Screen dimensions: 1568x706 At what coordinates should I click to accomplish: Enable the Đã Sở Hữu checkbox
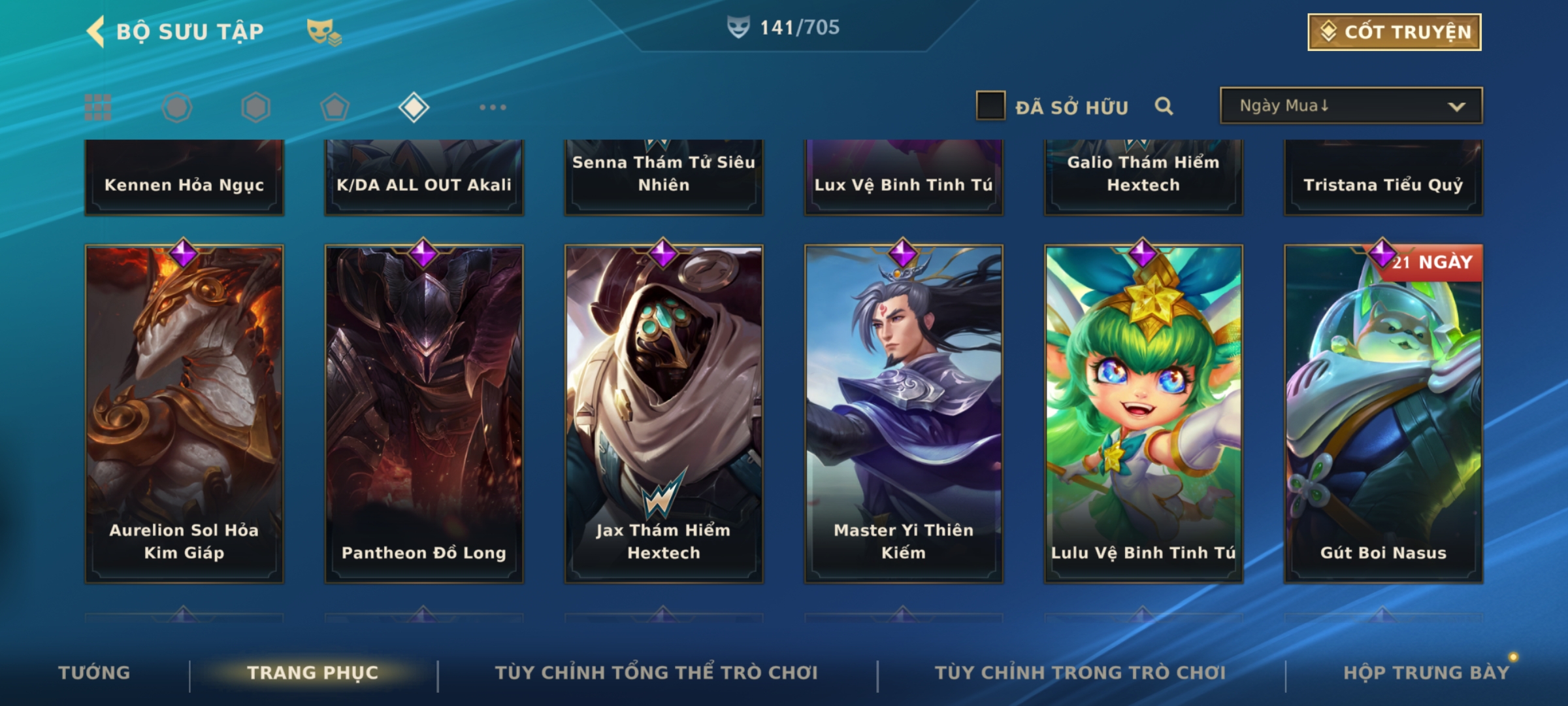pos(990,105)
